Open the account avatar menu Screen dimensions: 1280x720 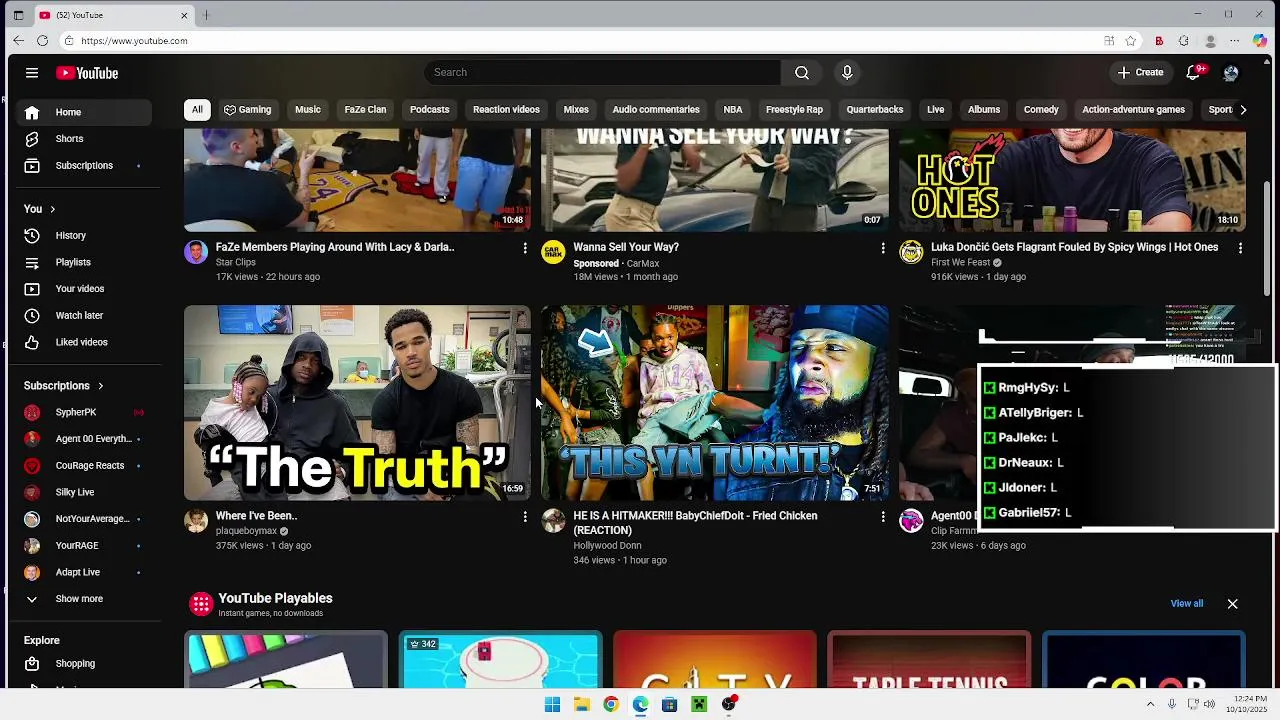click(x=1231, y=73)
